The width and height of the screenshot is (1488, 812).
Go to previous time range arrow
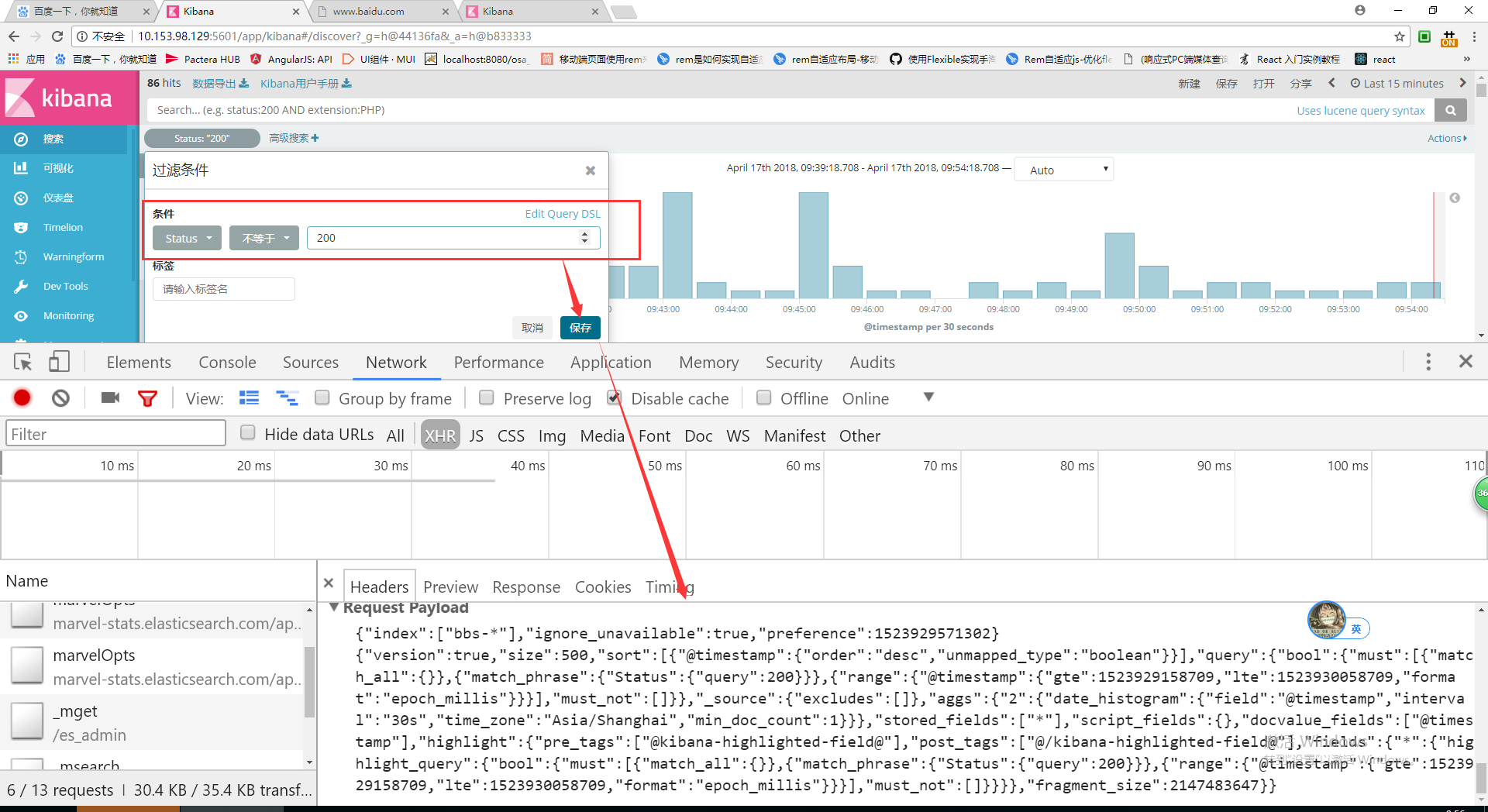[x=1332, y=83]
